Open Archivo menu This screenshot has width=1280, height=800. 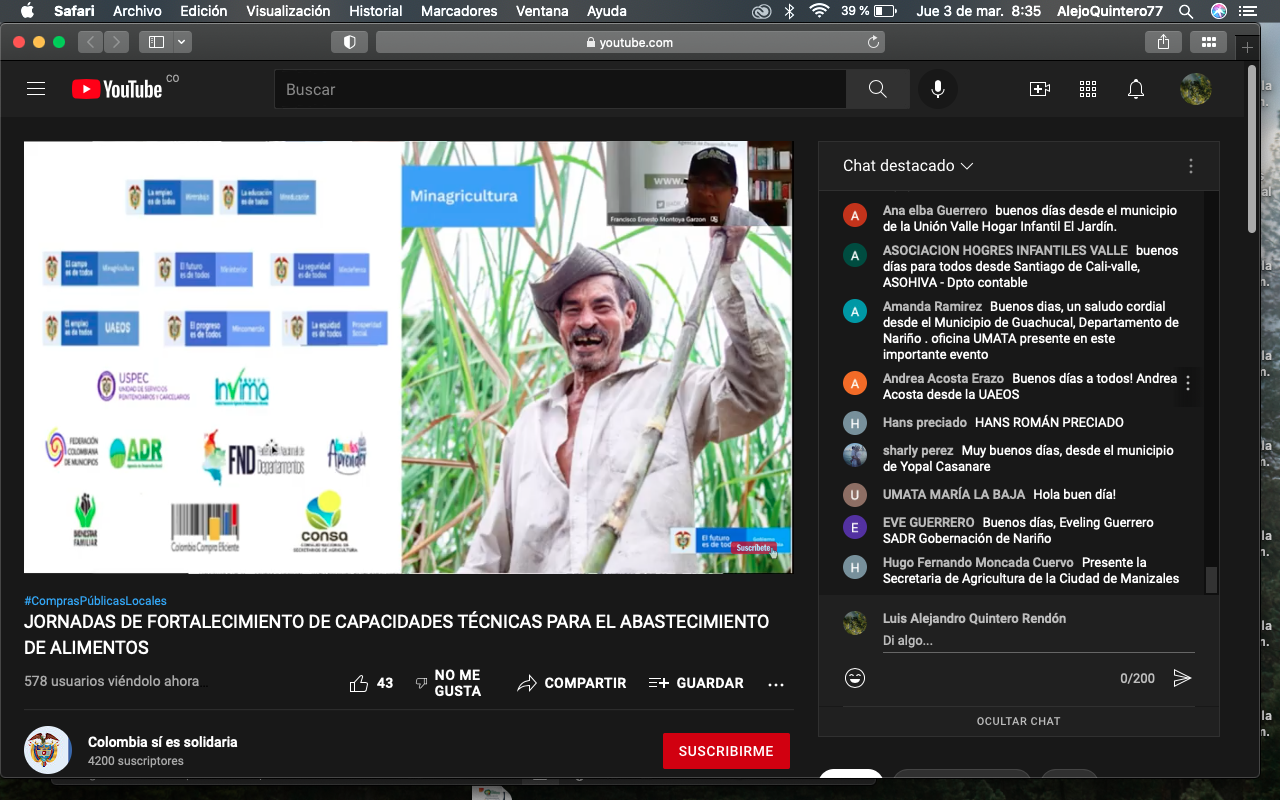138,11
